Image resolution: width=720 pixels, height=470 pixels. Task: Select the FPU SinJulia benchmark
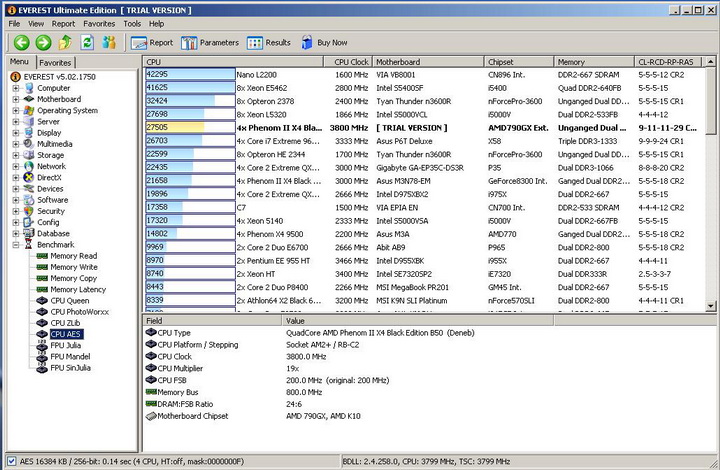[70, 368]
